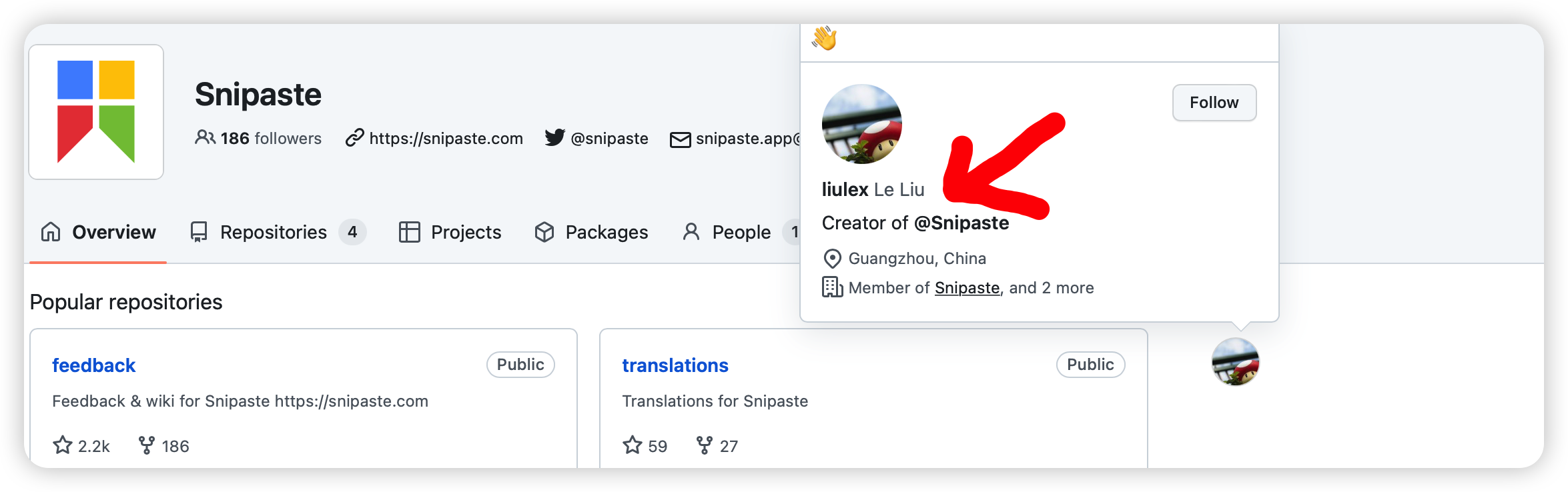The height and width of the screenshot is (492, 1568).
Task: Open the feedback repository link
Action: [x=93, y=365]
